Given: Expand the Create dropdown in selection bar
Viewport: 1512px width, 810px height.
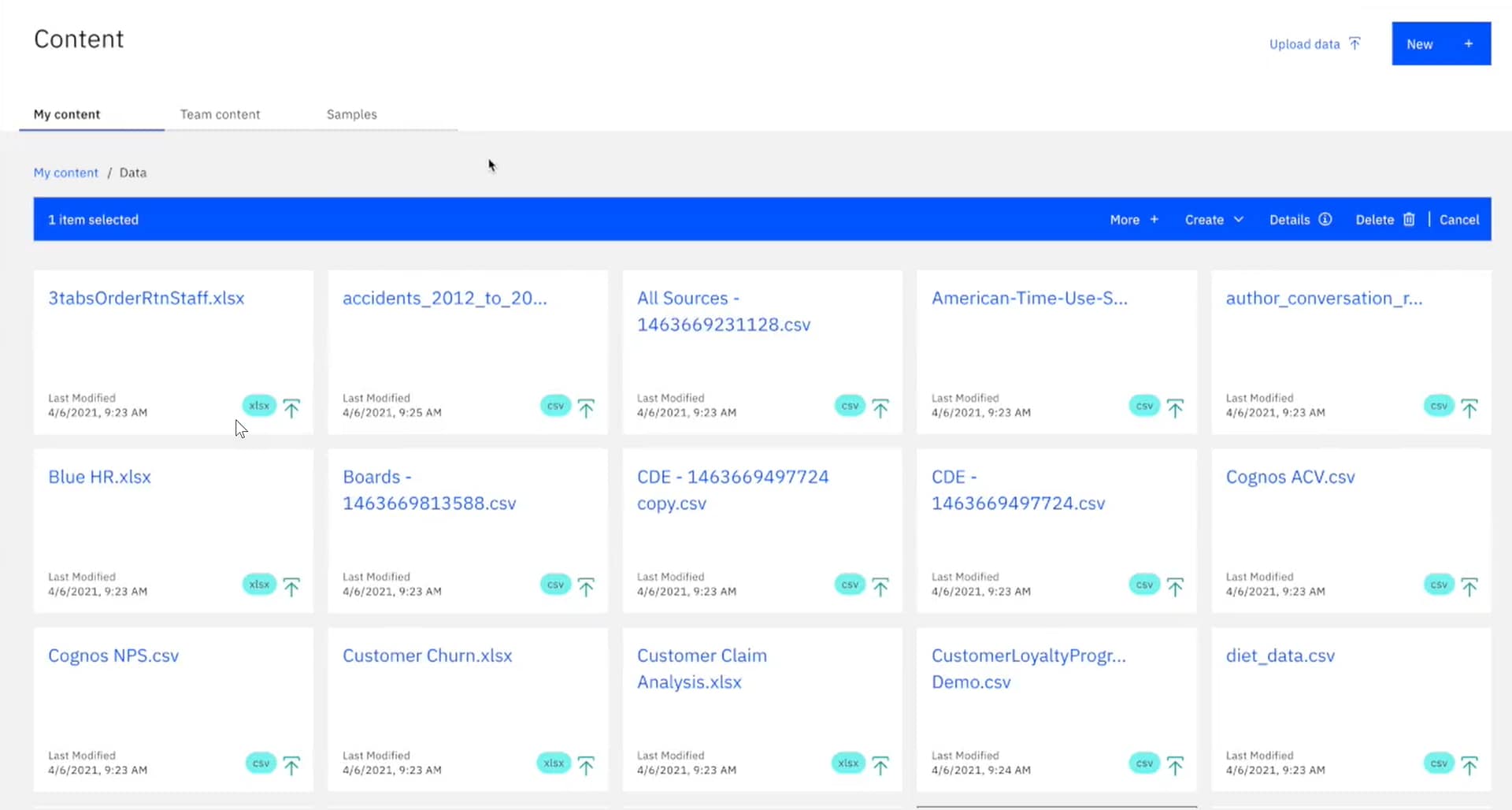Looking at the screenshot, I should [x=1214, y=220].
